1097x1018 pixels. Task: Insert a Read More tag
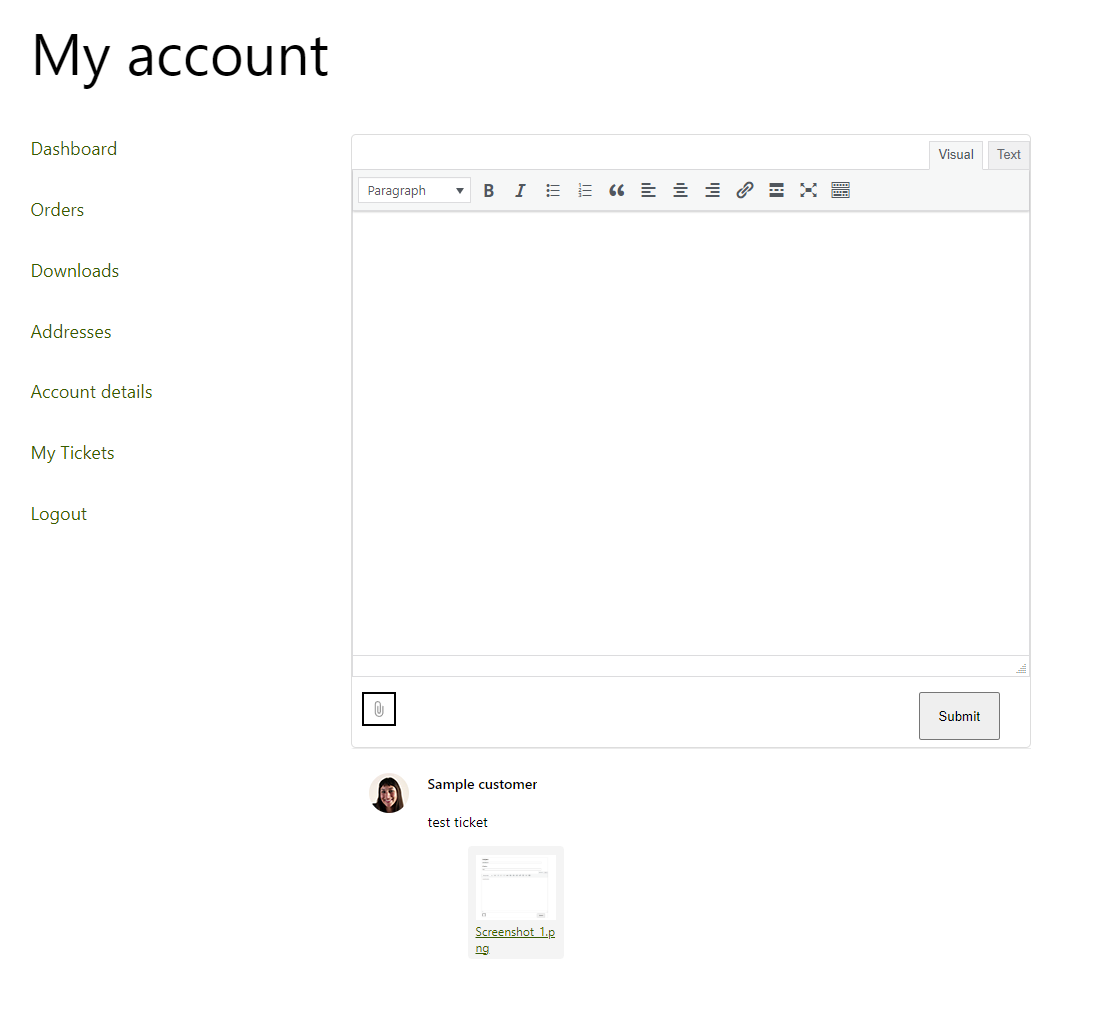pyautogui.click(x=776, y=190)
